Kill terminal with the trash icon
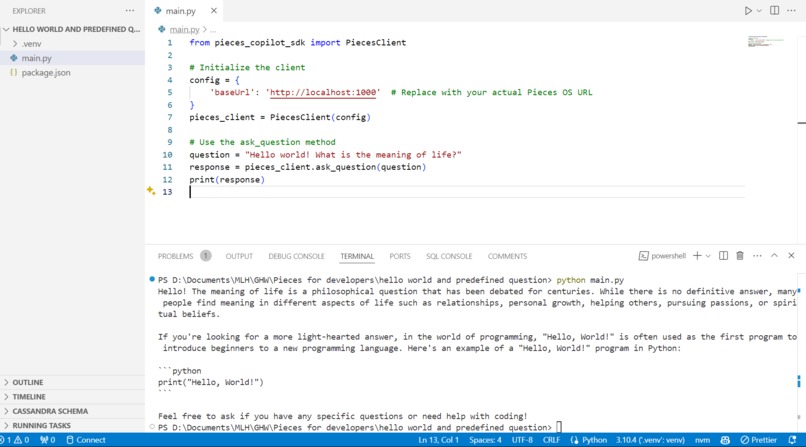Image resolution: width=806 pixels, height=447 pixels. (740, 256)
